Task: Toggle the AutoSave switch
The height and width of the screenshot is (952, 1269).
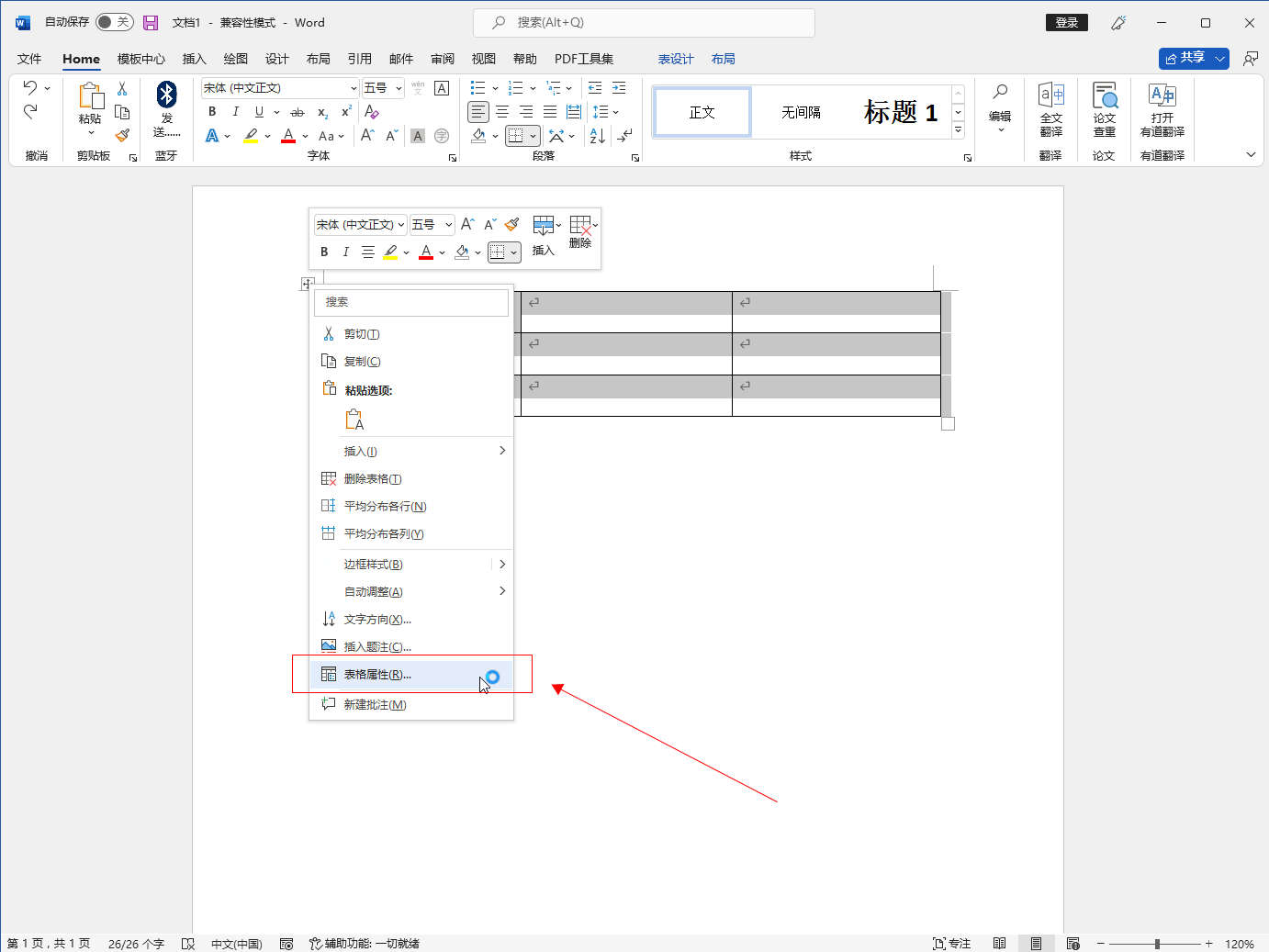Action: click(x=114, y=22)
